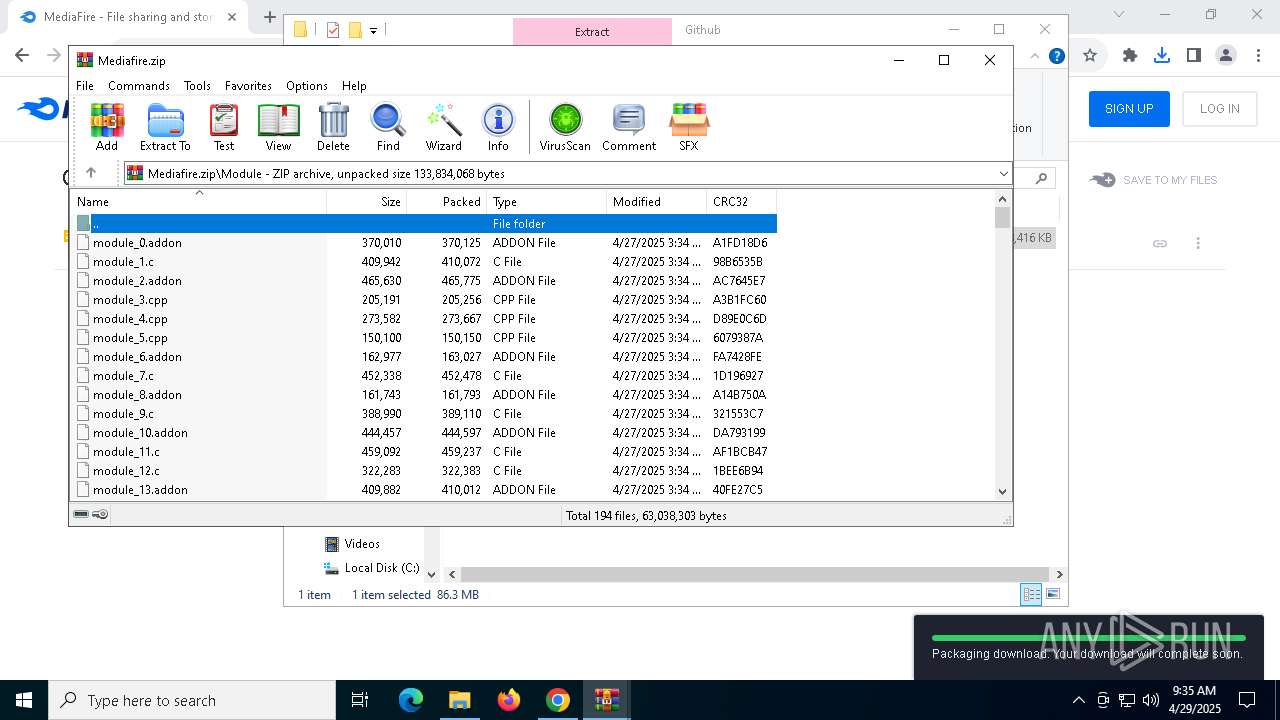Open Microsoft Edge from taskbar
Viewport: 1280px width, 720px height.
click(411, 700)
